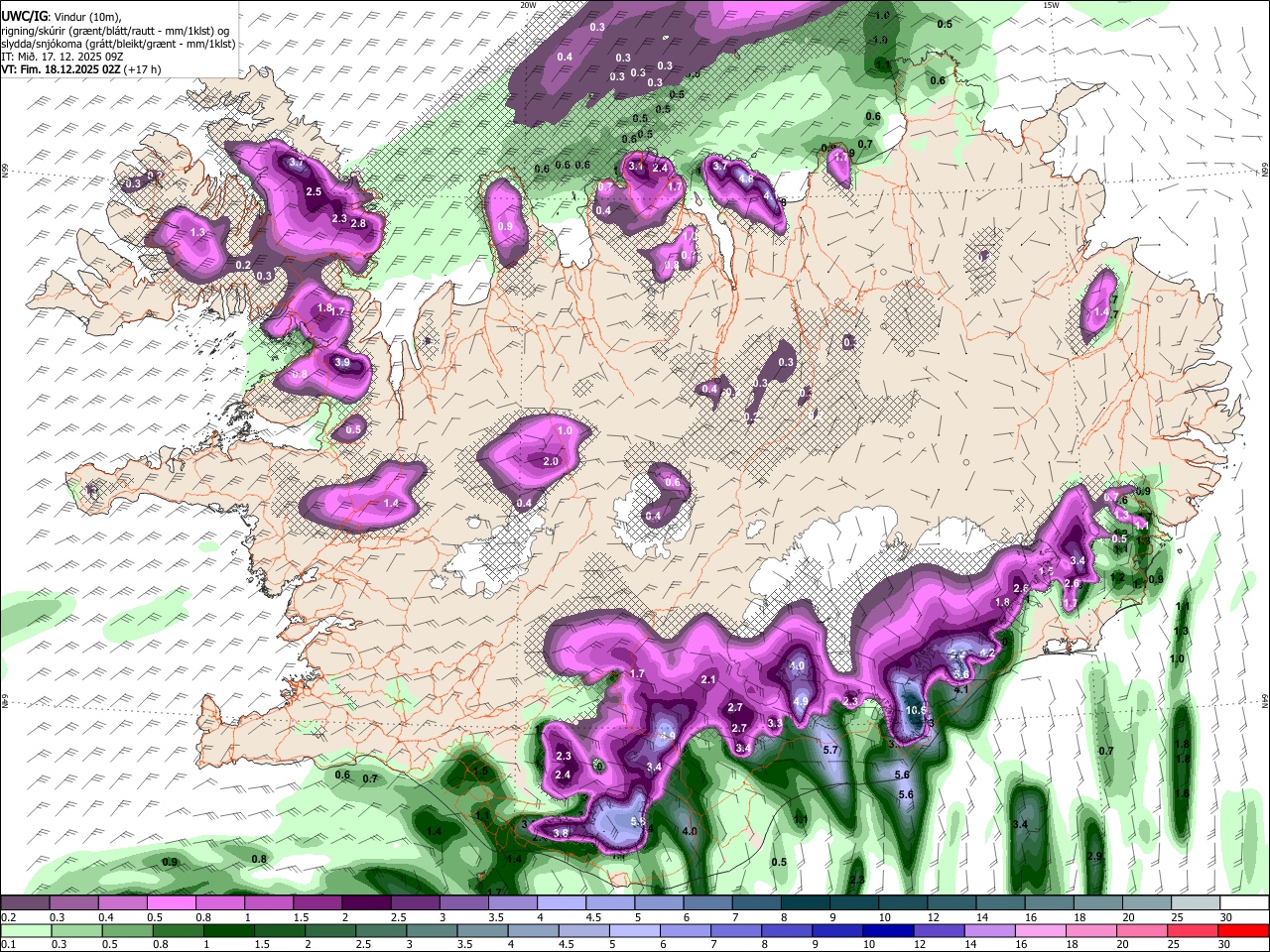Screen dimensions: 1270x952
Task: Pick the palest green swatch above rain legend 0.1
Action: [26, 930]
